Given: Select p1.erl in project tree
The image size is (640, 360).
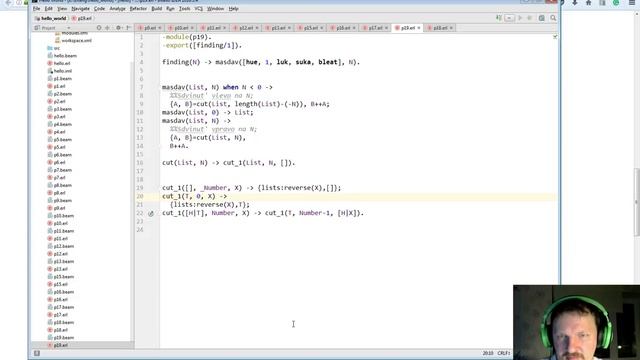Looking at the screenshot, I should 56,86.
